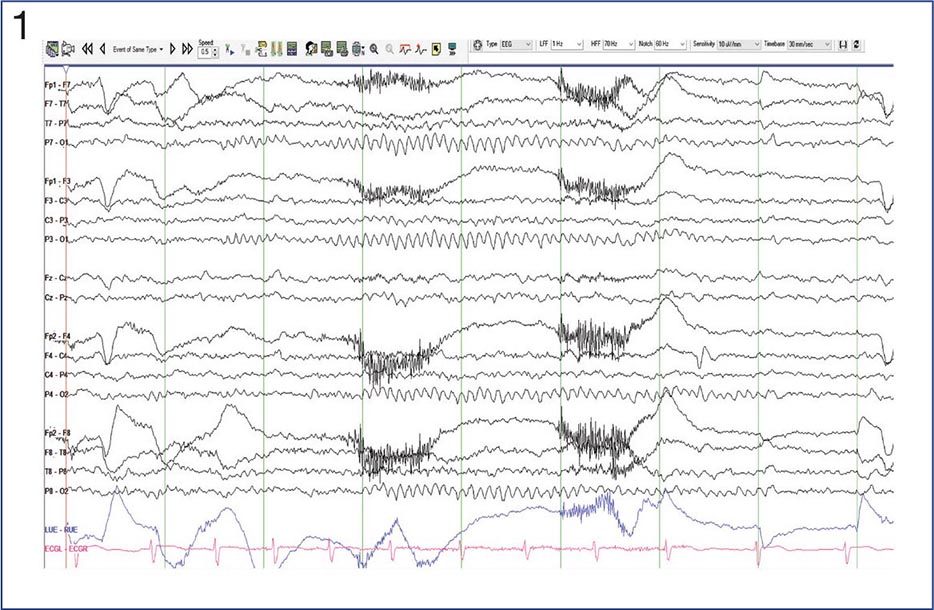Screen dimensions: 934x610
Task: Click the zoom in magnifier icon
Action: point(374,49)
